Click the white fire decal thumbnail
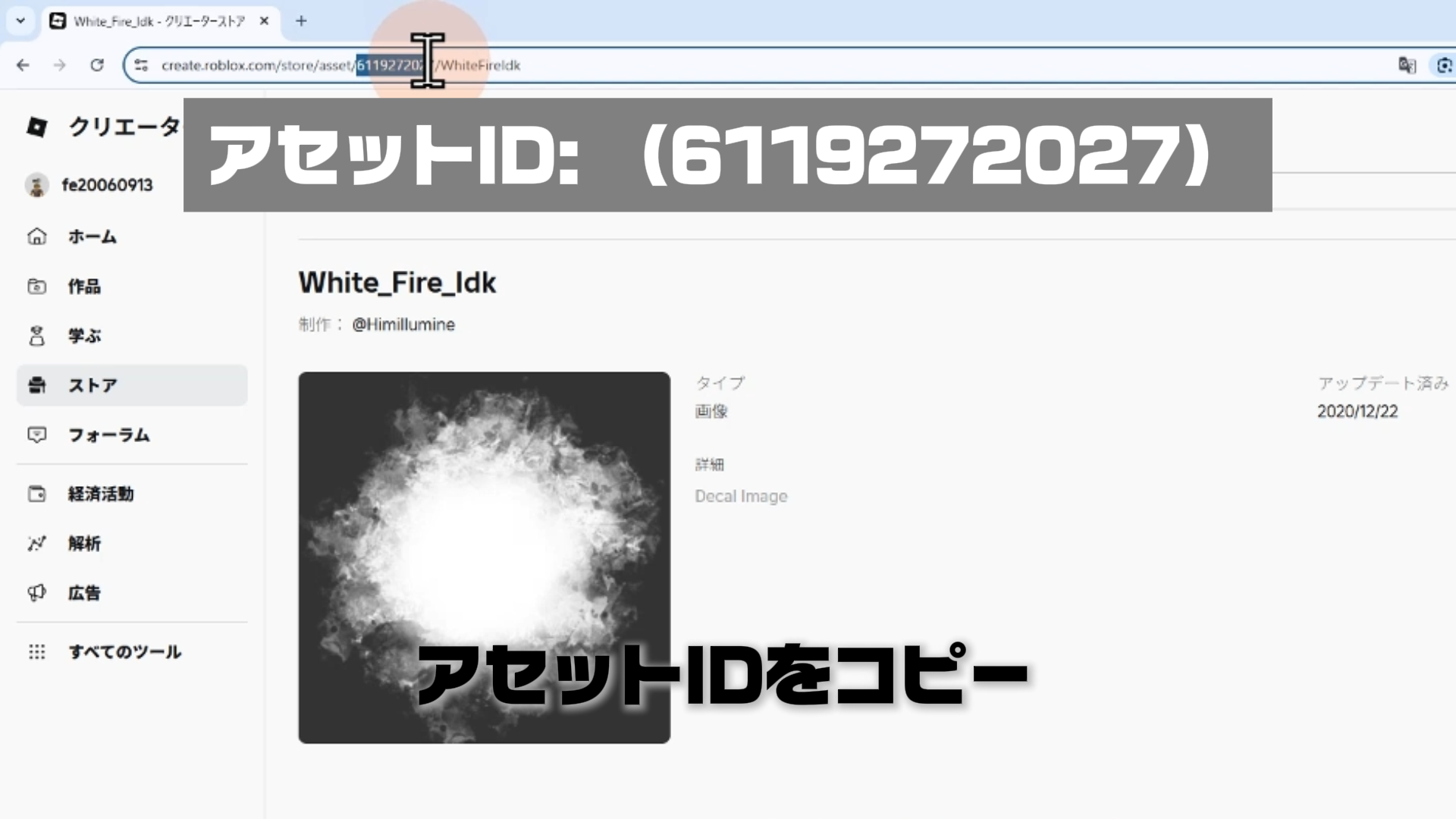Image resolution: width=1456 pixels, height=819 pixels. click(484, 557)
